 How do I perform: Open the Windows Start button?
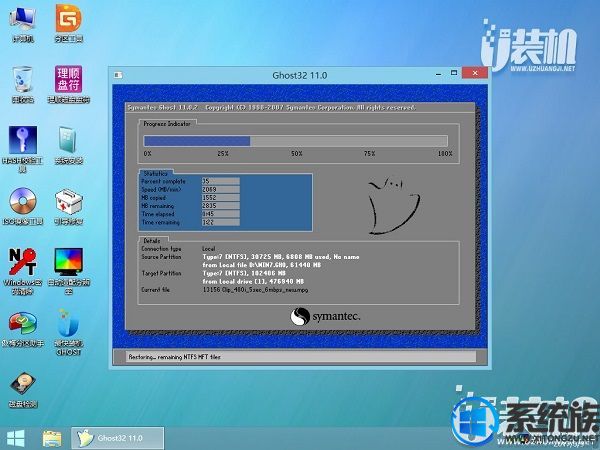[16, 439]
